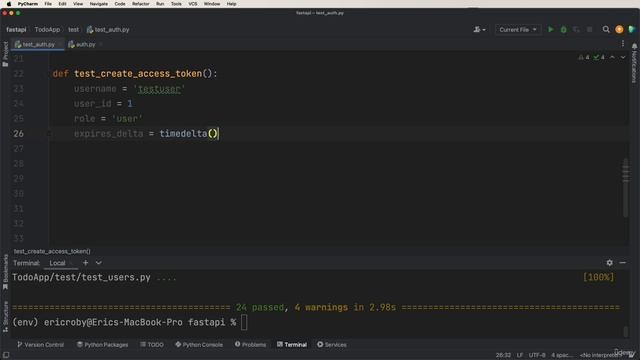The height and width of the screenshot is (360, 640).
Task: Click the Terminal tool window button
Action: tap(292, 344)
